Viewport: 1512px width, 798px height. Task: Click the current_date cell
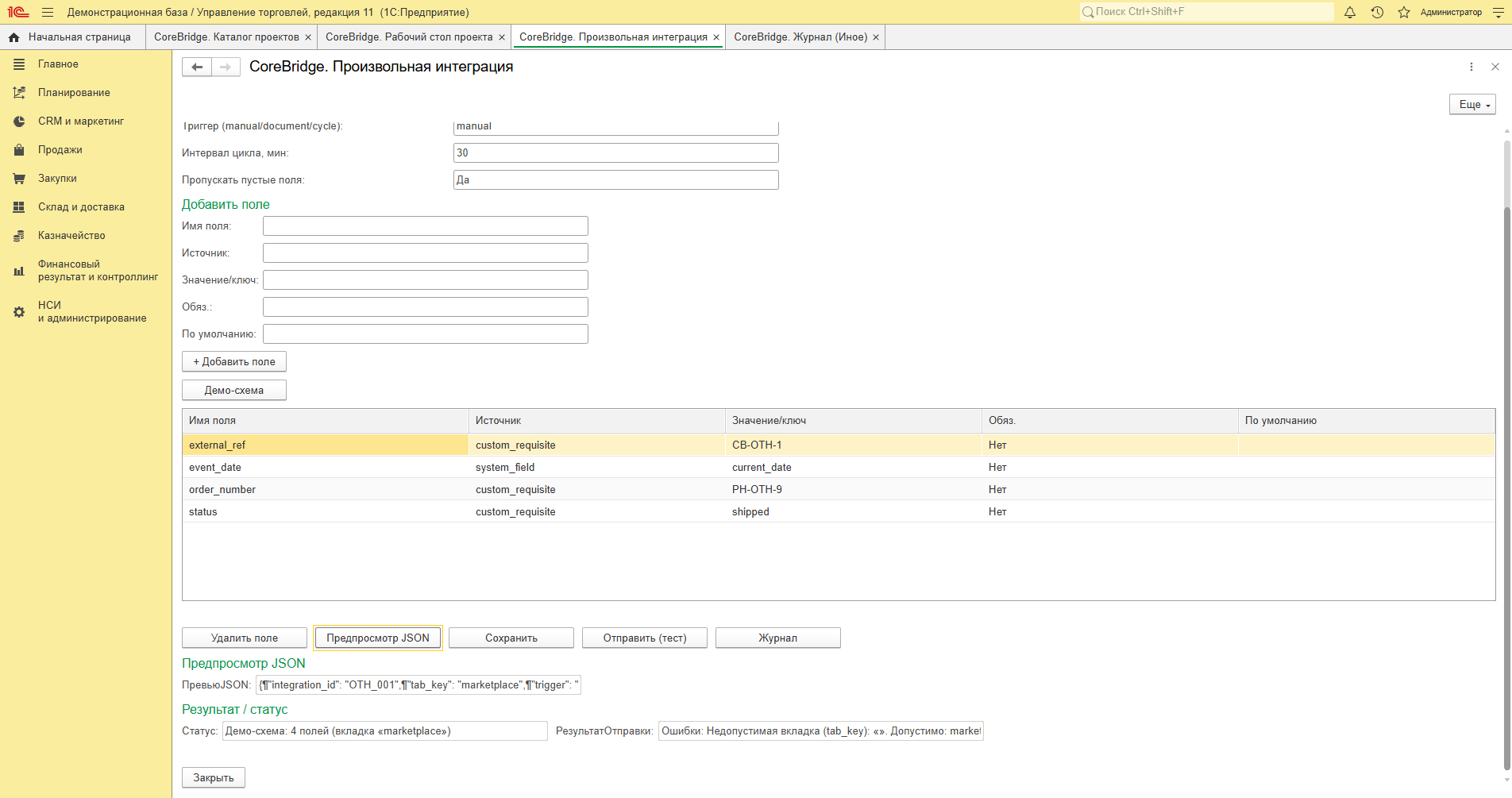(854, 468)
